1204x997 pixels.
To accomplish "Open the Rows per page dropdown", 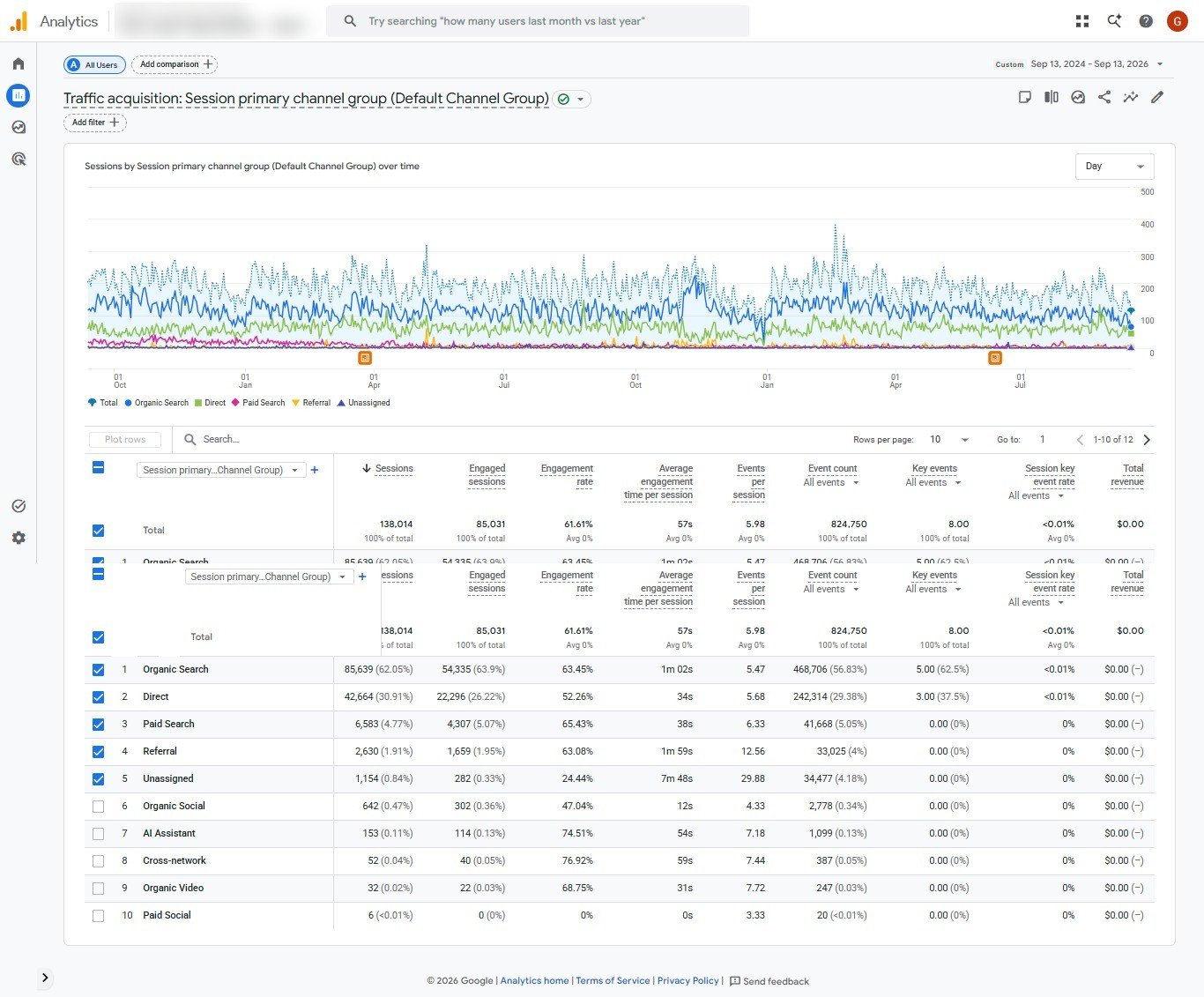I will tap(949, 439).
